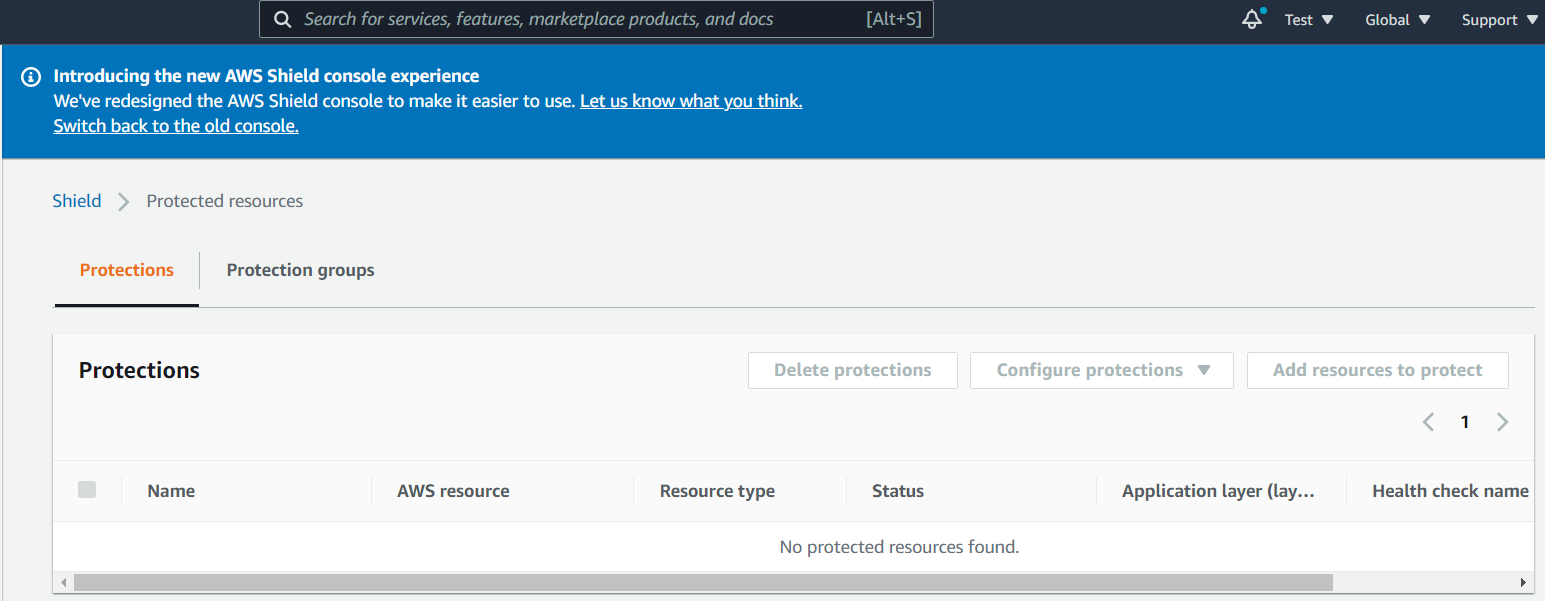Viewport: 1545px width, 601px height.
Task: Click the horizontal scrollbar's left arrow
Action: [64, 582]
